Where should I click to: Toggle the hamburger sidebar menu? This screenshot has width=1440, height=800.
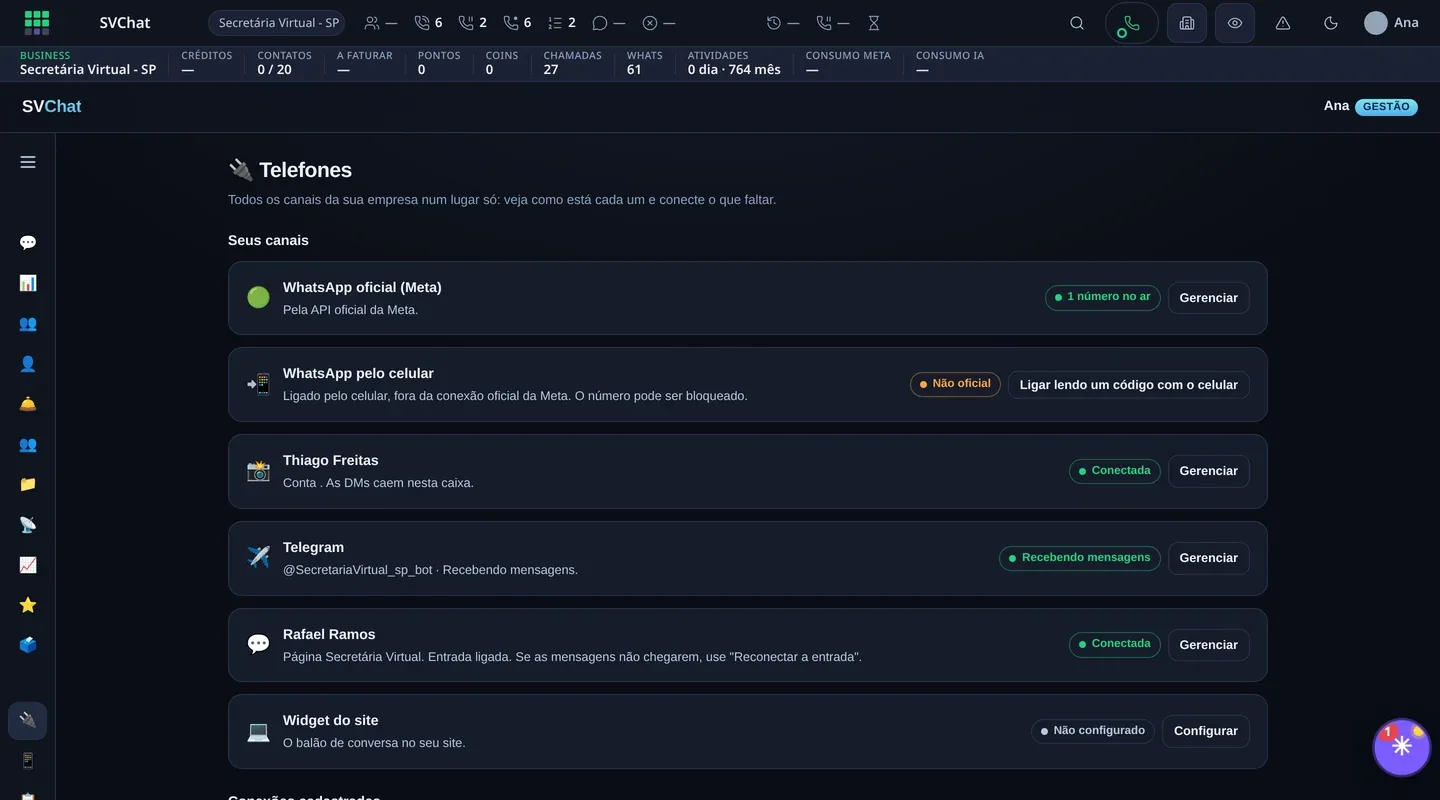click(x=28, y=162)
